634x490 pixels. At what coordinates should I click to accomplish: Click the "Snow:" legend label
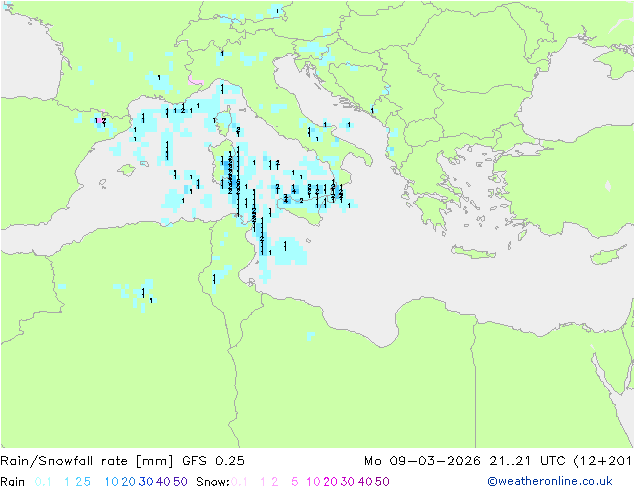pos(213,482)
